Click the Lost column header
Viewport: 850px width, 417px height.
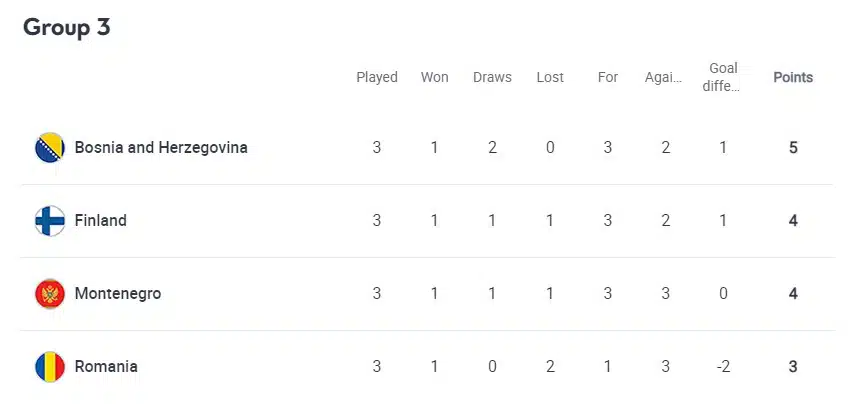click(x=550, y=77)
